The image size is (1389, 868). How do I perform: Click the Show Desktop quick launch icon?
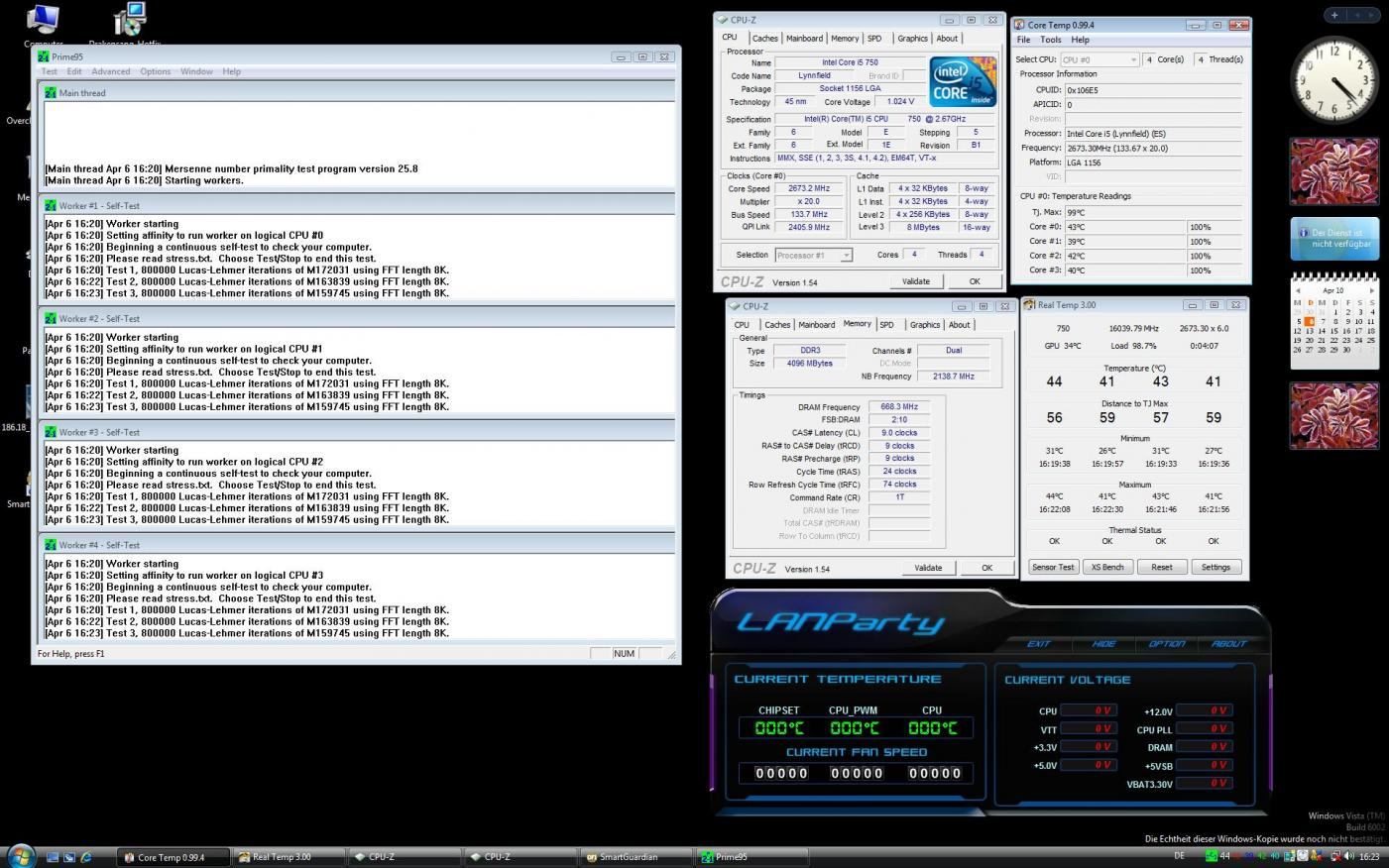pyautogui.click(x=53, y=857)
